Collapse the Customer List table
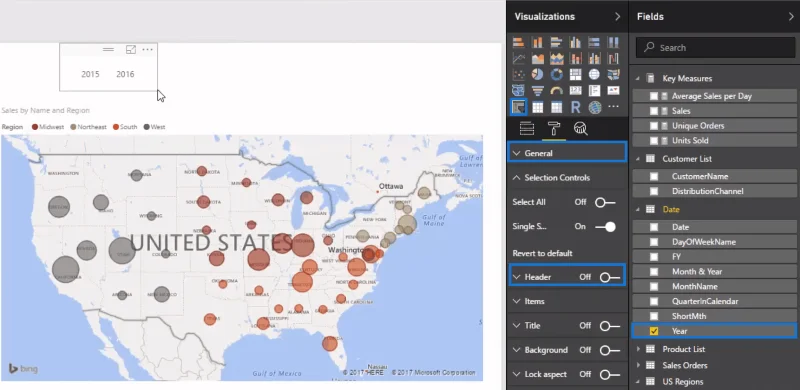The image size is (800, 390). 637,159
